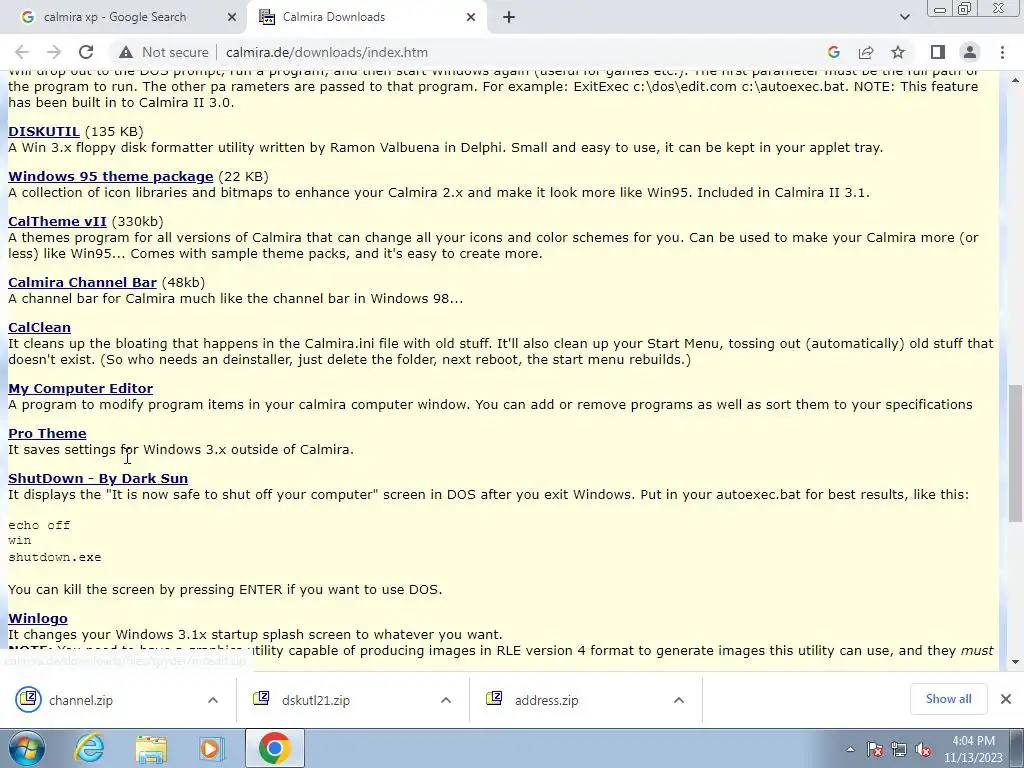1024x768 pixels.
Task: Click the scrollbar up arrow
Action: 1015,80
